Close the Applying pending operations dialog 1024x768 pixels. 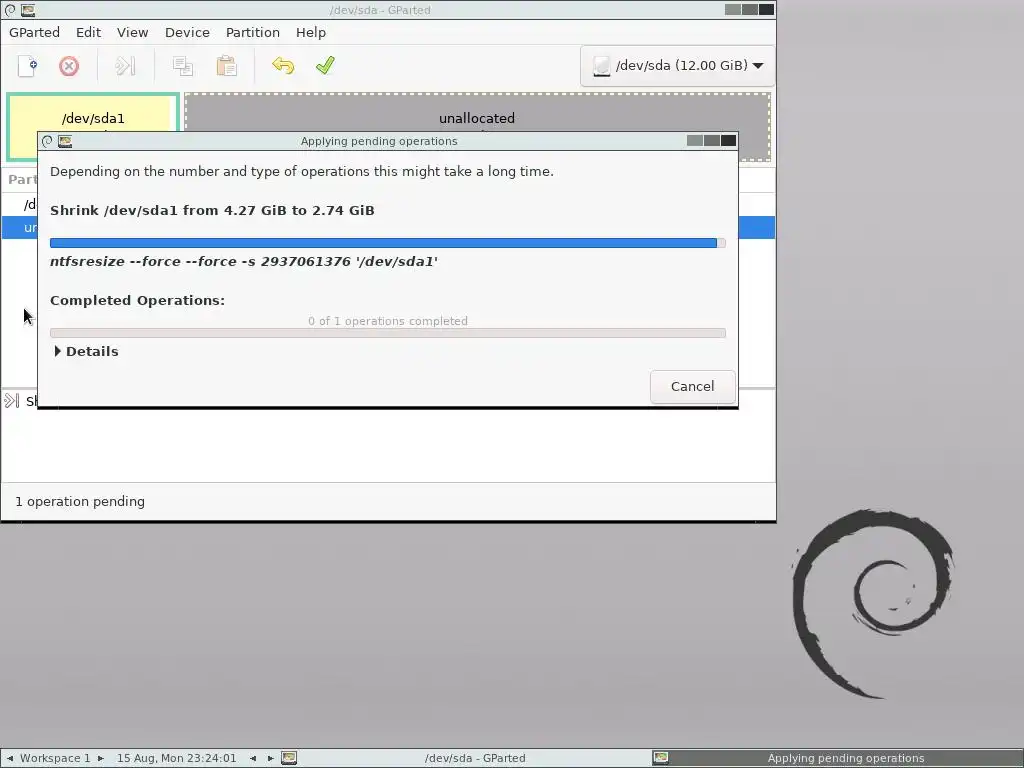[x=729, y=140]
